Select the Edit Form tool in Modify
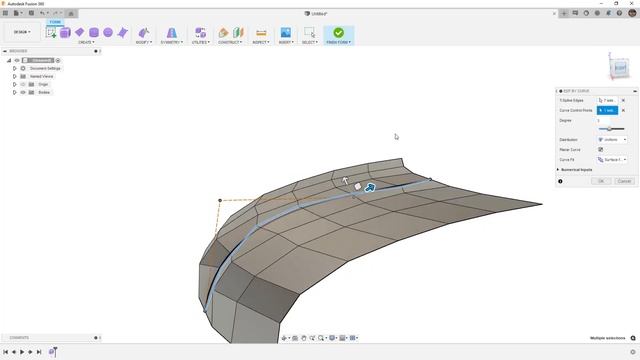Screen dimensions: 640x360 (x=144, y=32)
